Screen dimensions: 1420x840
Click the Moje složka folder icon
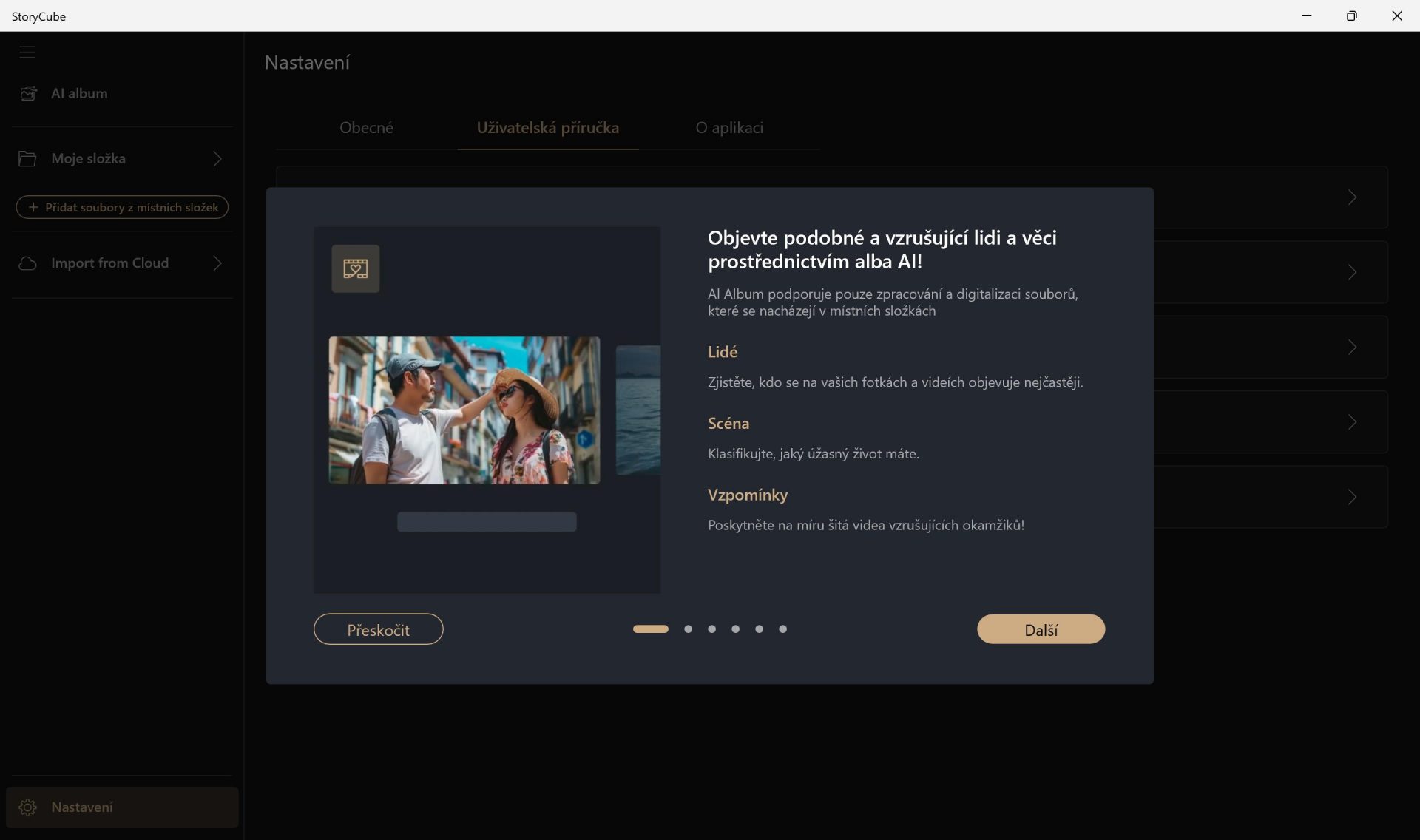point(27,158)
